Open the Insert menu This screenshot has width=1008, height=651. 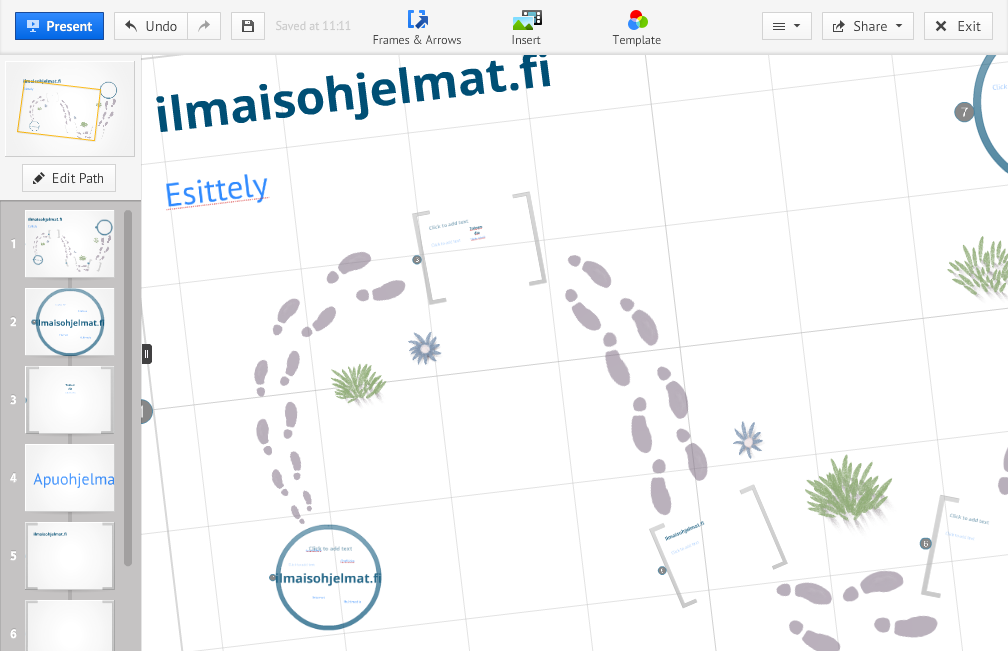pyautogui.click(x=526, y=28)
